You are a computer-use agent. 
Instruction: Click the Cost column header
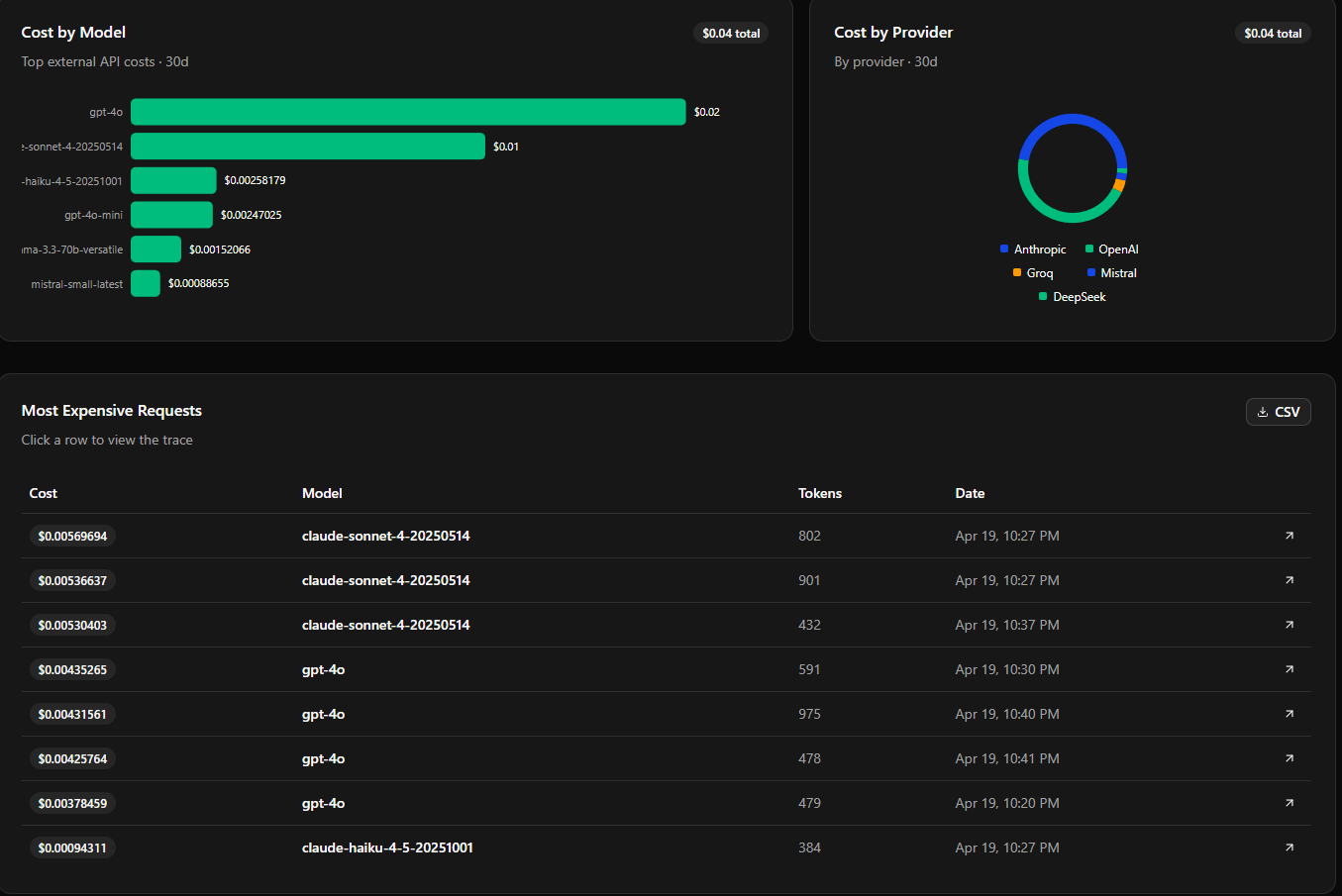(x=44, y=493)
